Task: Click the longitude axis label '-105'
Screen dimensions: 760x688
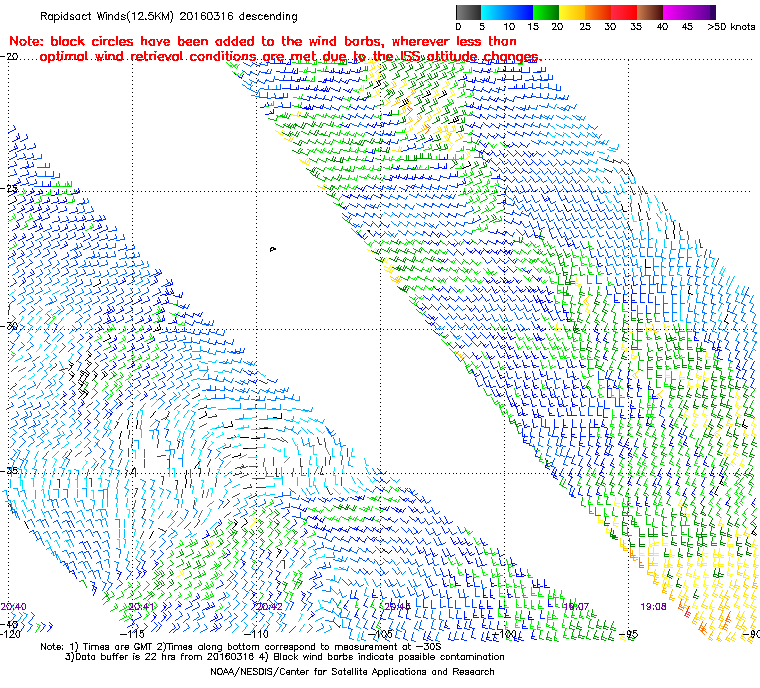Action: coord(380,634)
